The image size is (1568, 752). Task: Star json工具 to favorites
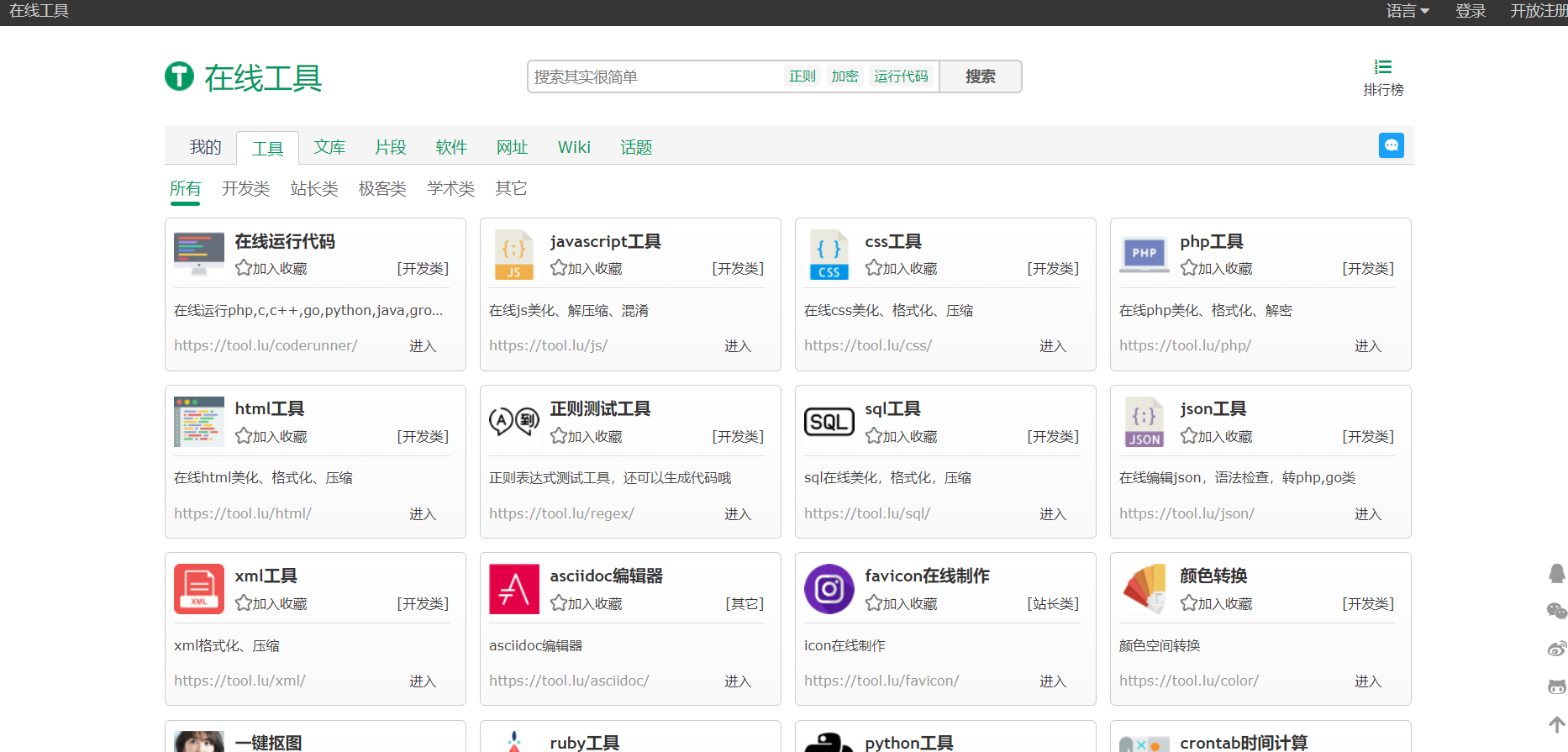1217,436
